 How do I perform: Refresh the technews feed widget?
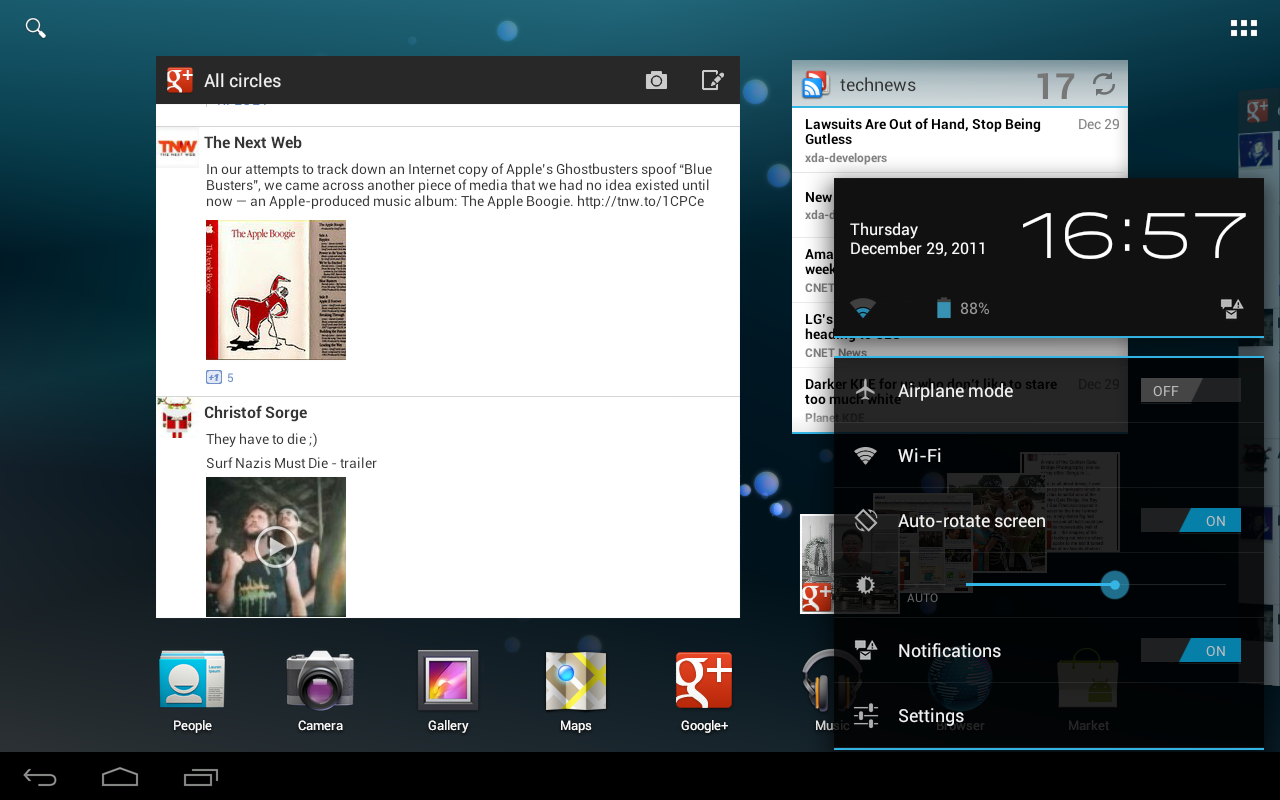[x=1104, y=84]
